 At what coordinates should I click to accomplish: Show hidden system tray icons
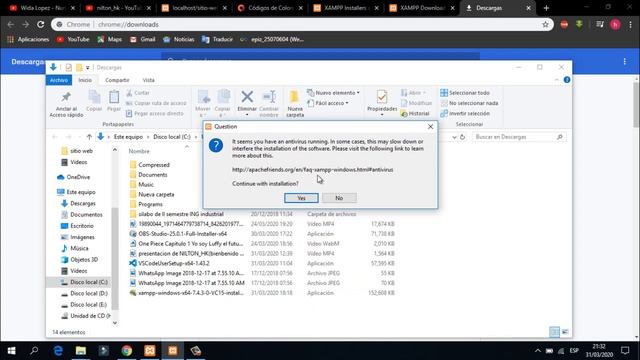pos(538,351)
